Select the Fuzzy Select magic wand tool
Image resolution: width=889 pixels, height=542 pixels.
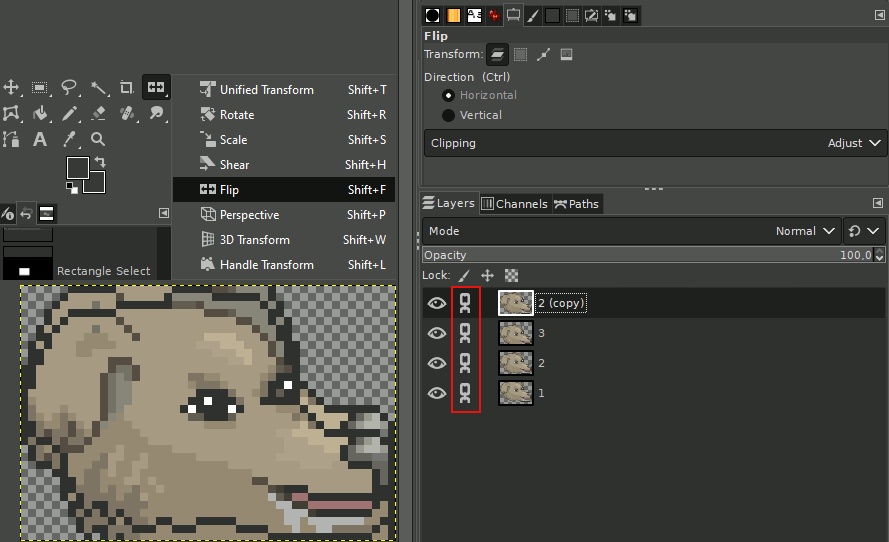pyautogui.click(x=98, y=87)
